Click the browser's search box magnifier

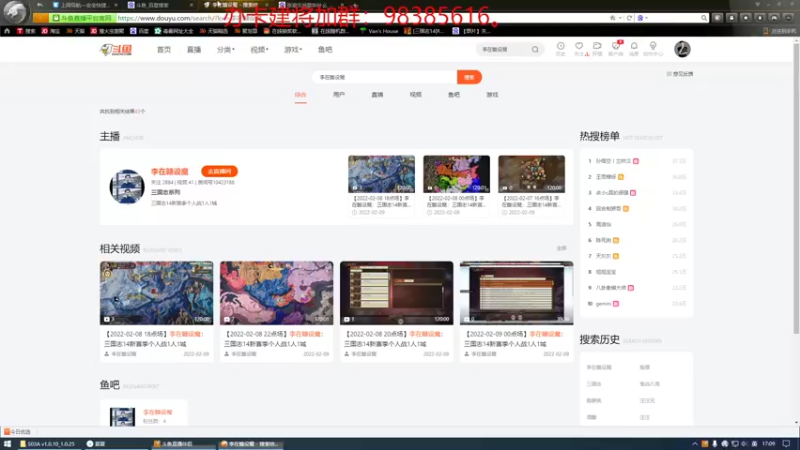coord(704,18)
